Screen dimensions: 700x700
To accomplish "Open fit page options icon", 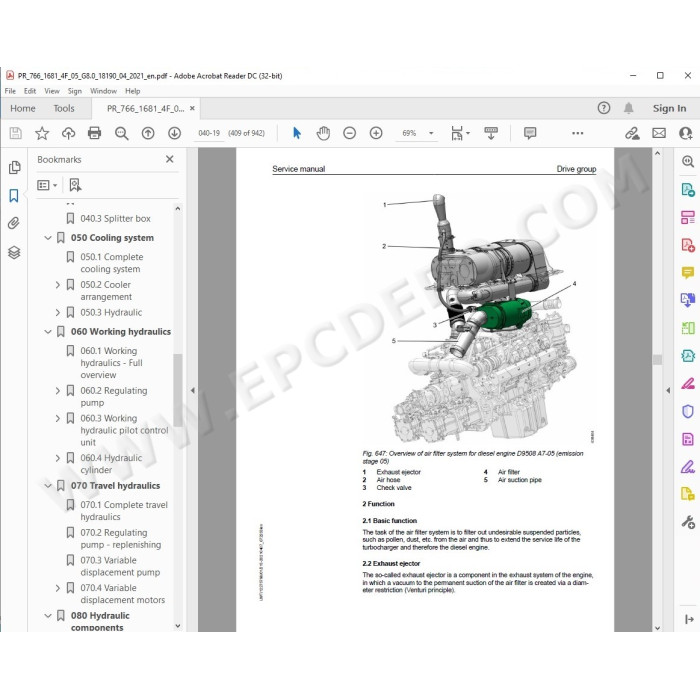I will tap(457, 133).
